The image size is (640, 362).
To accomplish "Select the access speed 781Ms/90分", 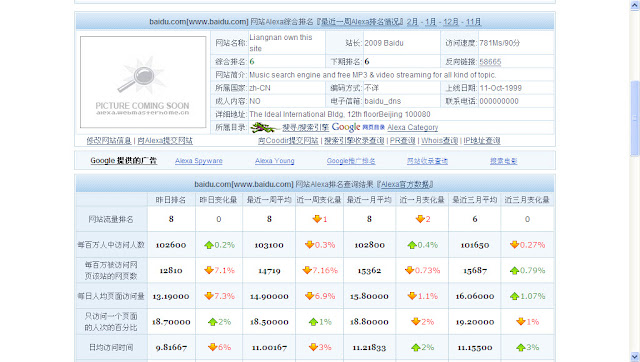I will [x=500, y=43].
